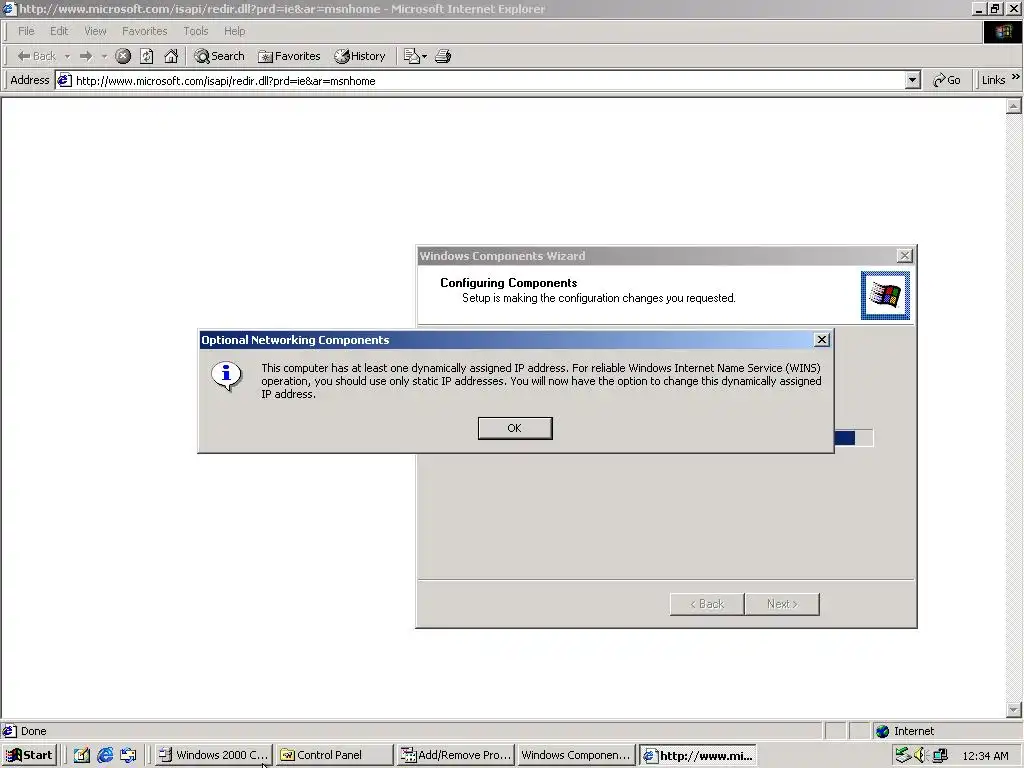The height and width of the screenshot is (768, 1024).
Task: Click the Windows logo throbber icon
Action: tap(1002, 31)
